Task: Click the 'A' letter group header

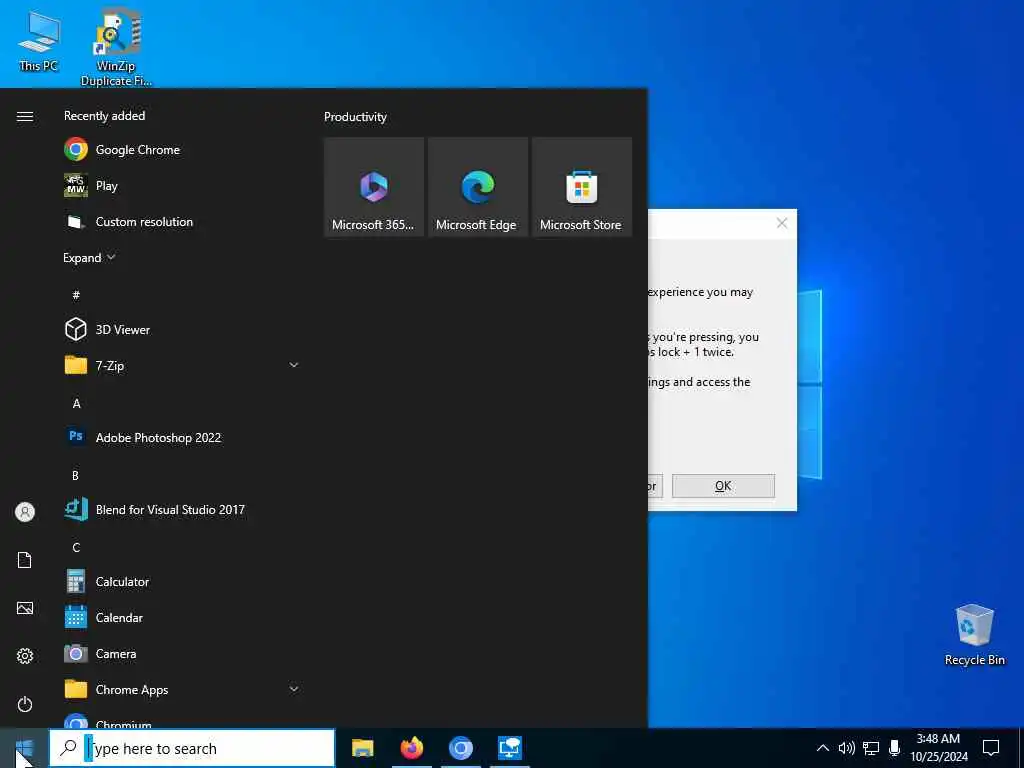Action: click(x=76, y=404)
